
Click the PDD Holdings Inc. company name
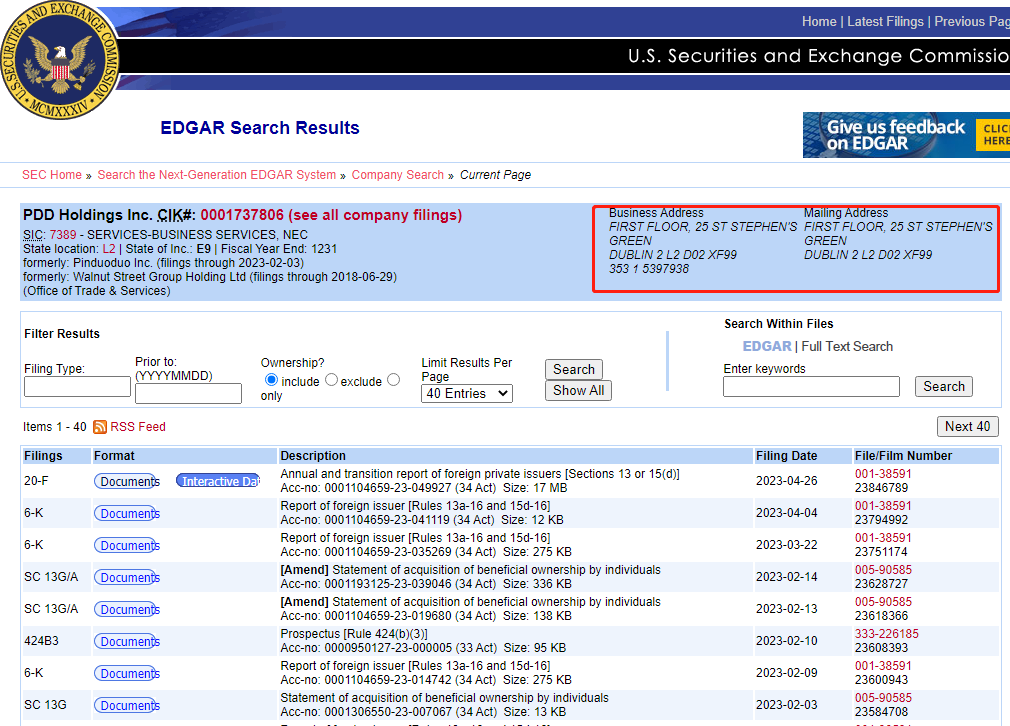click(x=88, y=215)
